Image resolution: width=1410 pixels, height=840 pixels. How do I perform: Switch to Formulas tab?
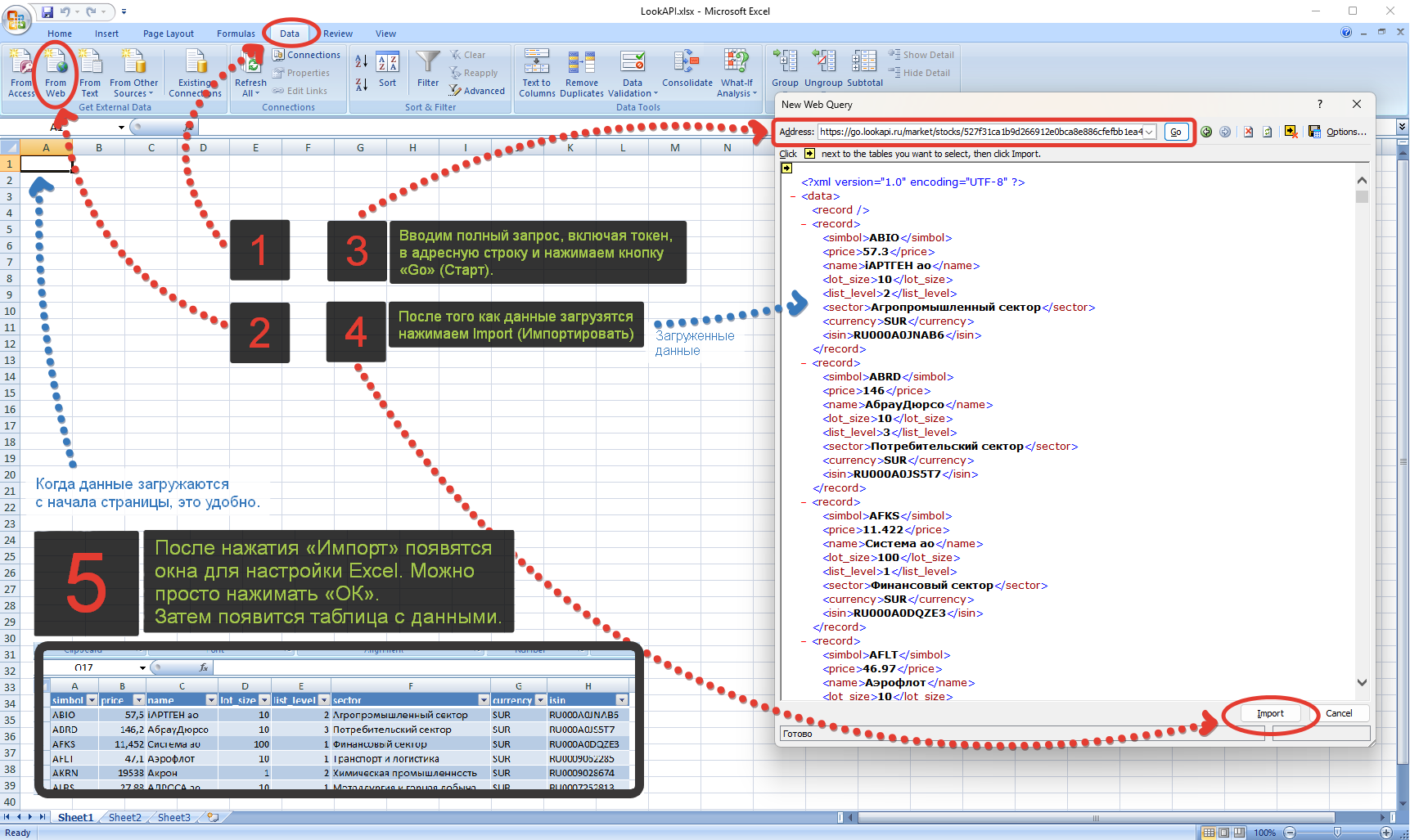point(236,34)
